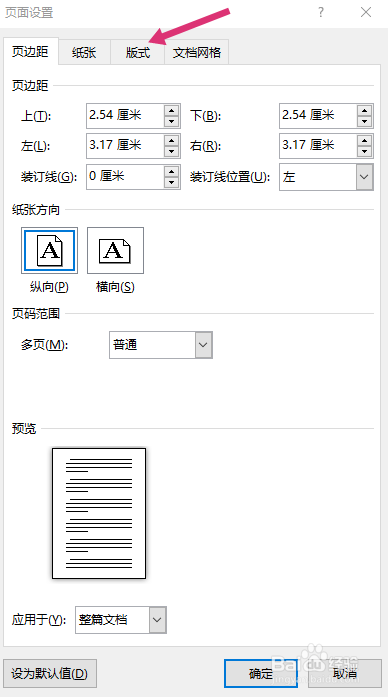Screen dimensions: 388x697
Task: Click the right margin 右(R) input field
Action: tap(318, 145)
